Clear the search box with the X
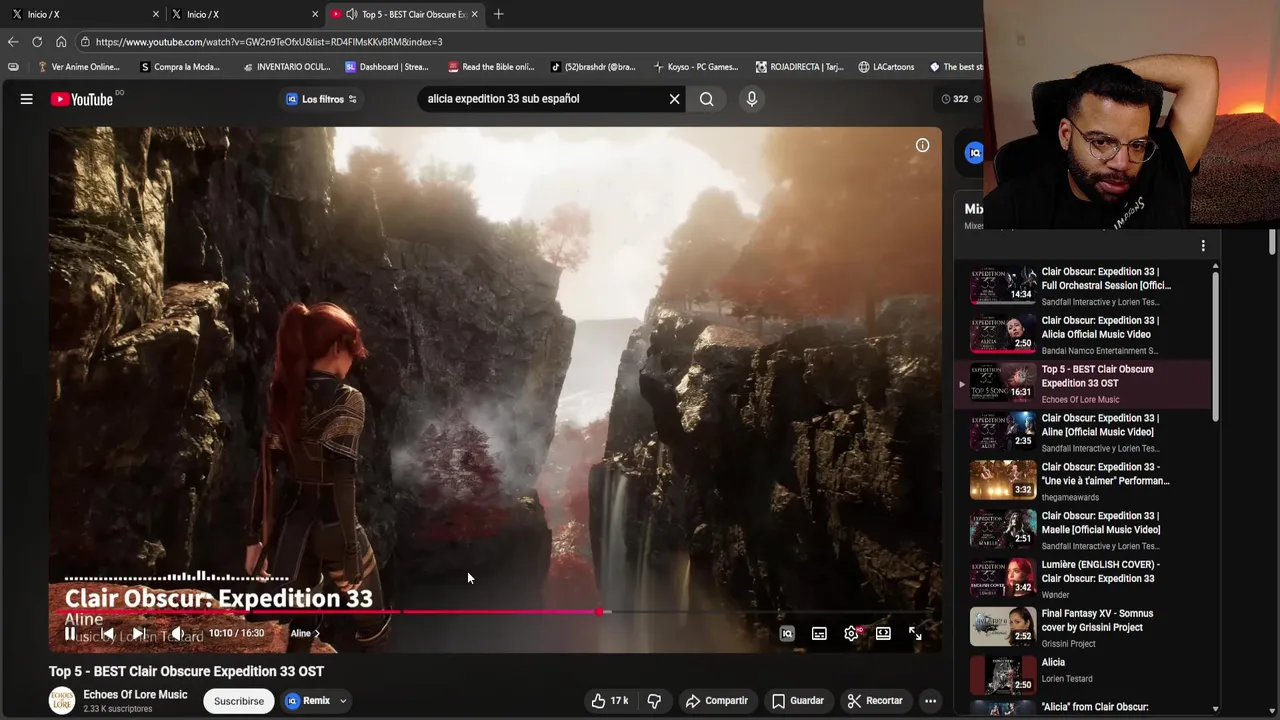Viewport: 1280px width, 720px height. (x=674, y=99)
